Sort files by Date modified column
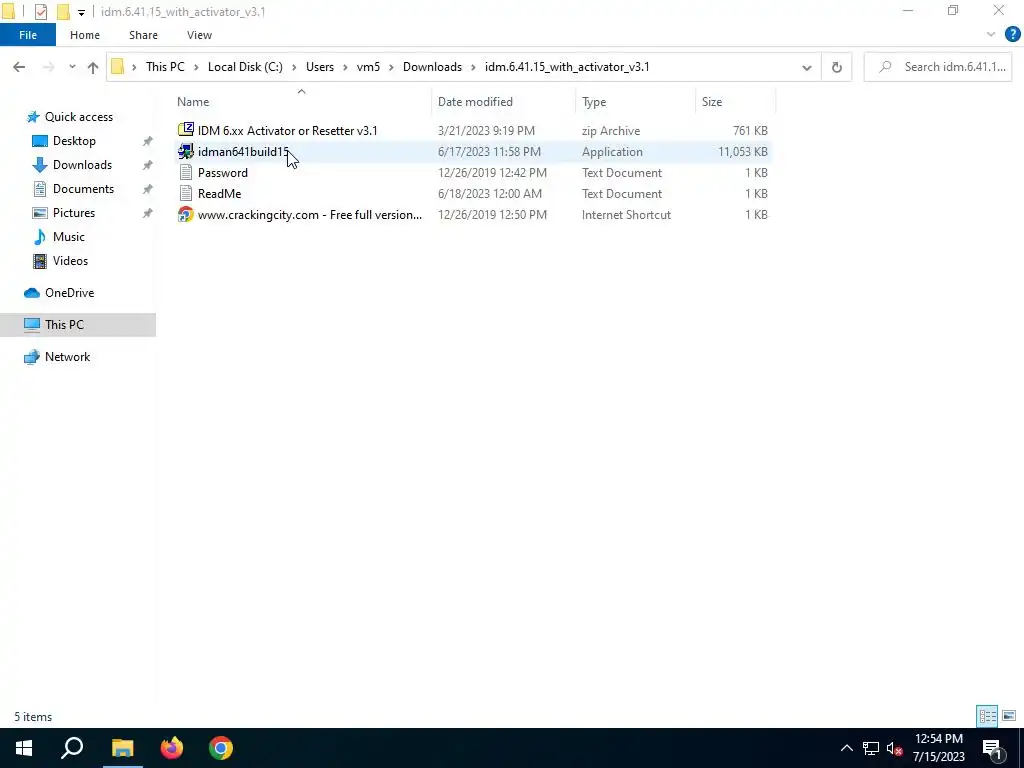Screen dimensions: 1024x768 [475, 102]
